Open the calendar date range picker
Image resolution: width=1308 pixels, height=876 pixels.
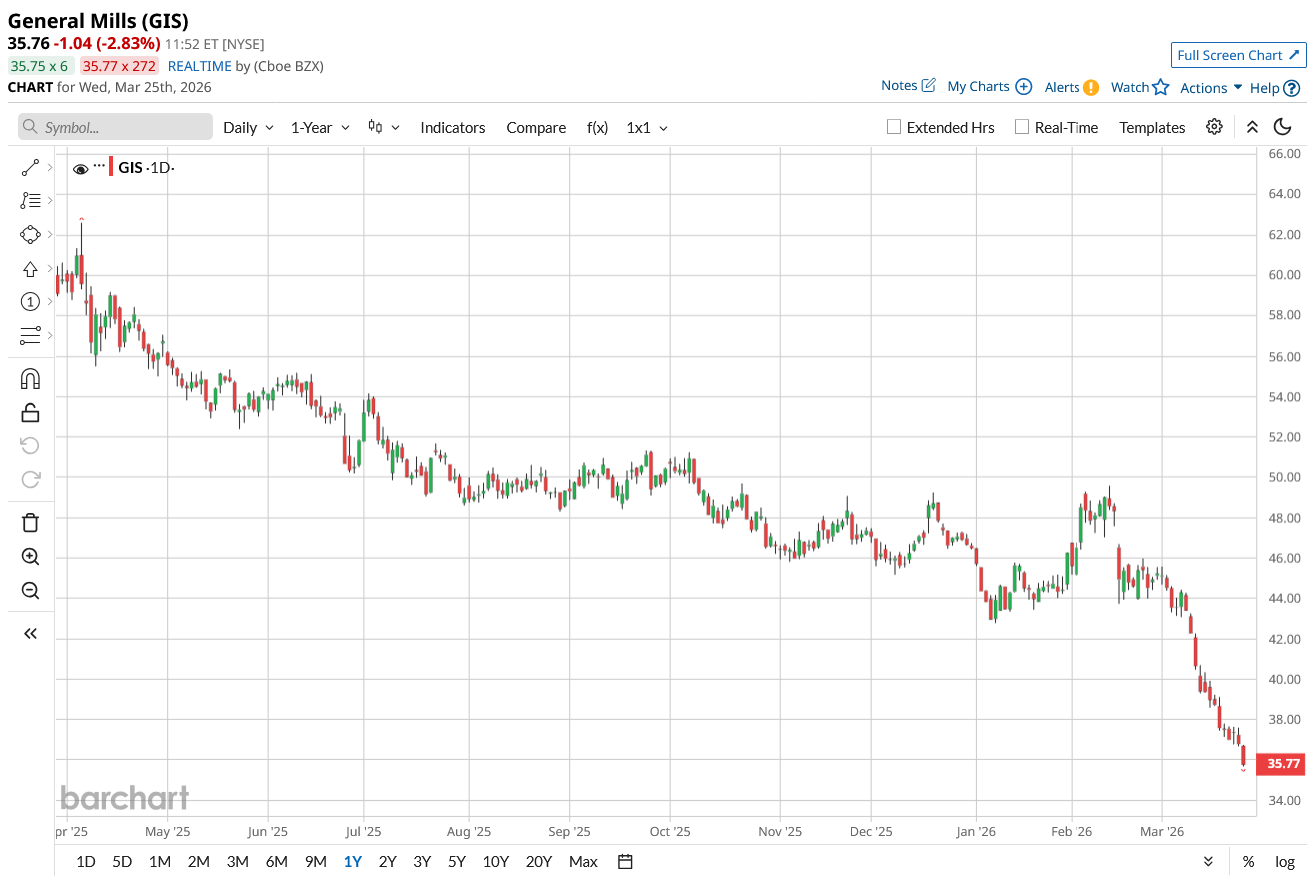click(x=626, y=861)
